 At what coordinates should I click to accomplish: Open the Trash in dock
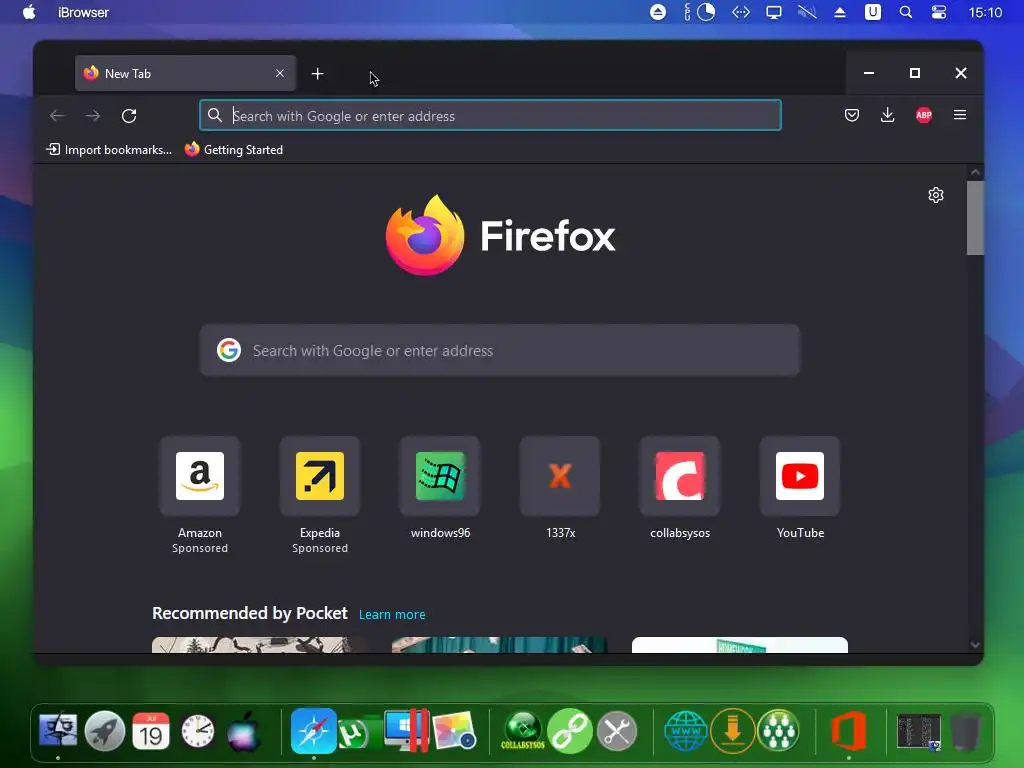pos(965,732)
